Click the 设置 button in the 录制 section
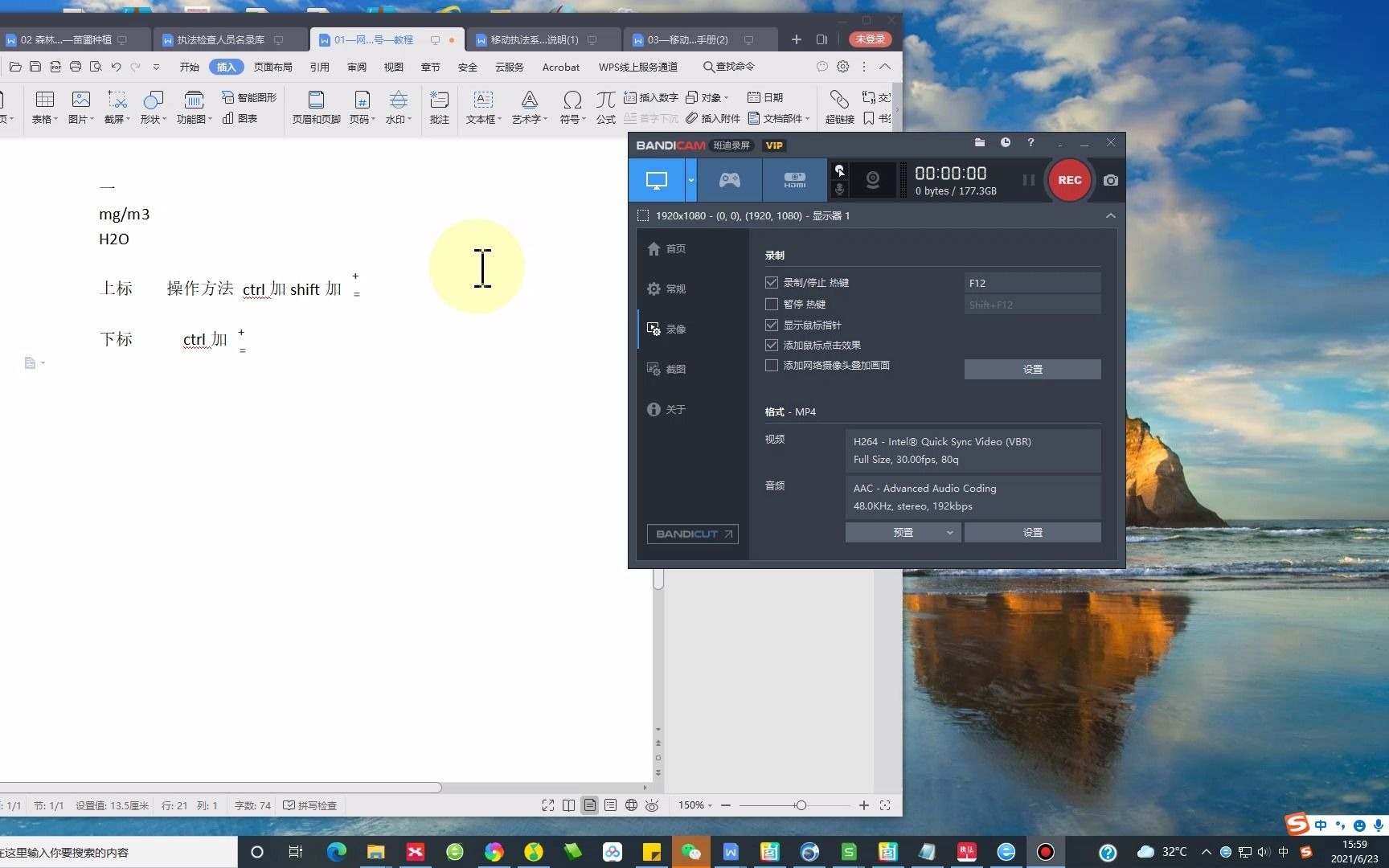 (1032, 369)
